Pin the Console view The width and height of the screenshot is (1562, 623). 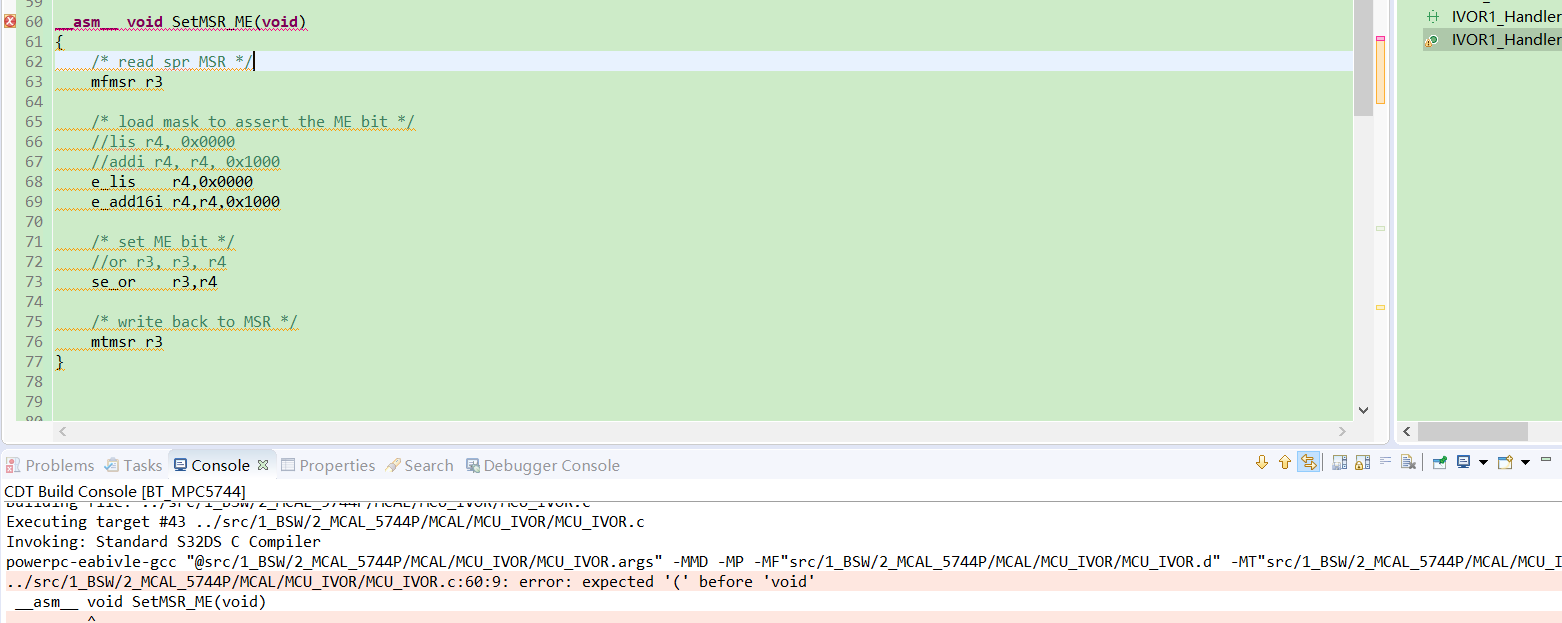click(x=1439, y=462)
